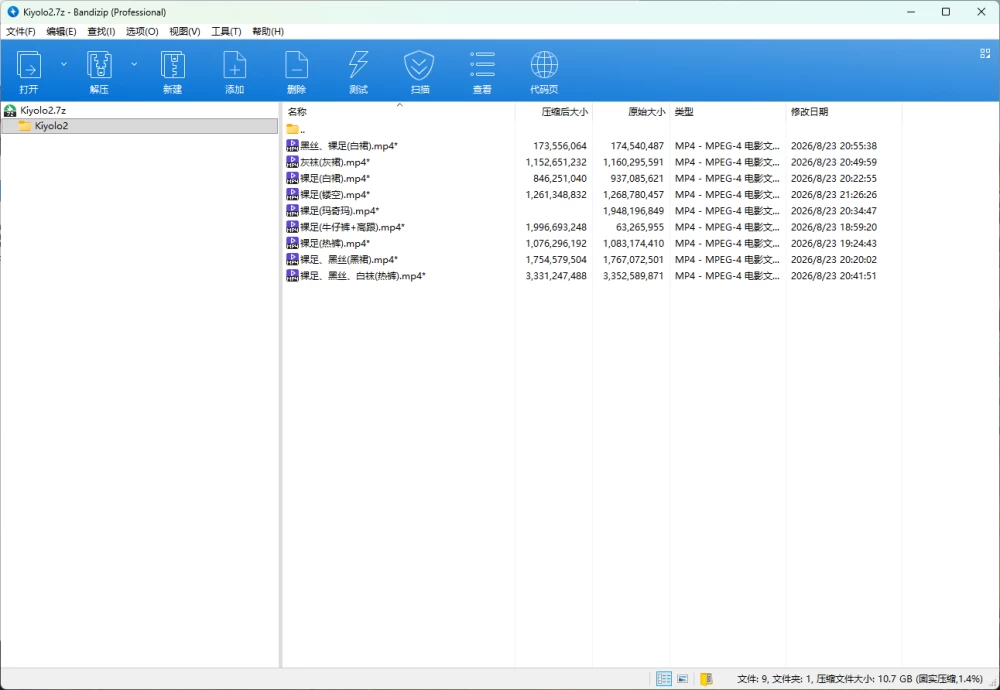This screenshot has width=1000, height=690.
Task: Open the 视图(V) menu
Action: coord(185,31)
